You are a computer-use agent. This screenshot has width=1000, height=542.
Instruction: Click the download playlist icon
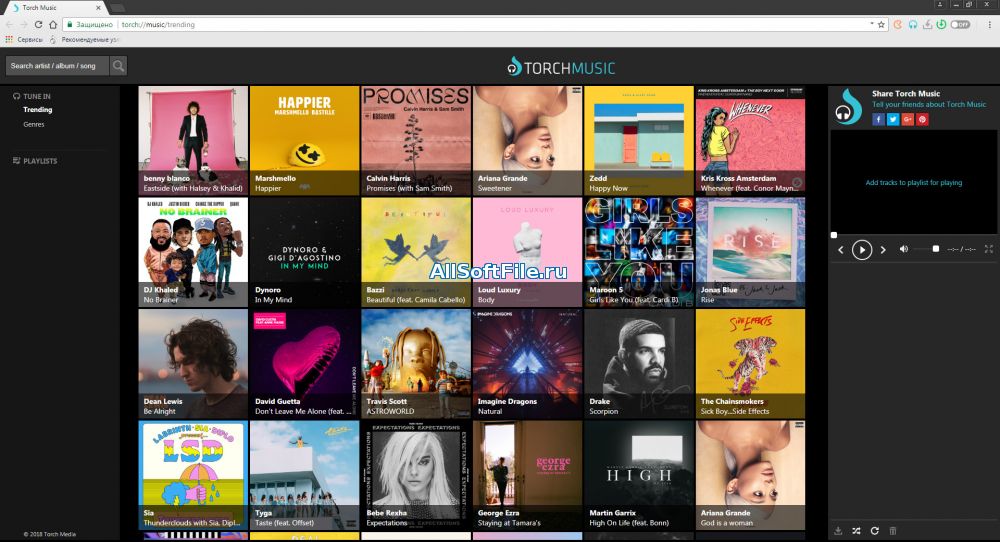(x=838, y=531)
